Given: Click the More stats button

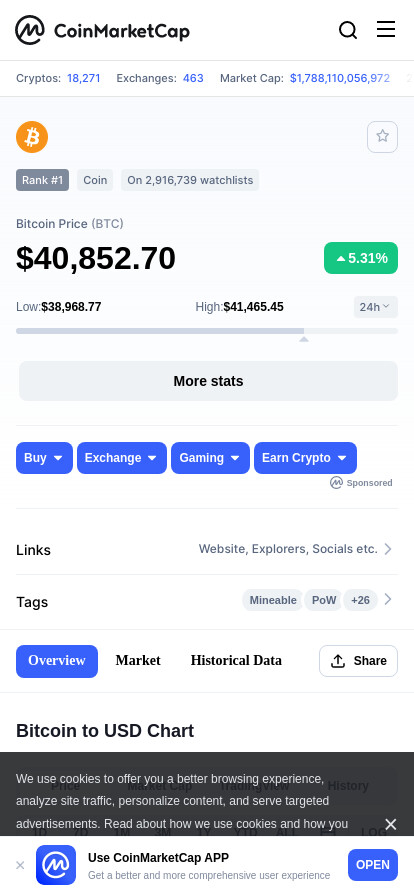Looking at the screenshot, I should [208, 381].
